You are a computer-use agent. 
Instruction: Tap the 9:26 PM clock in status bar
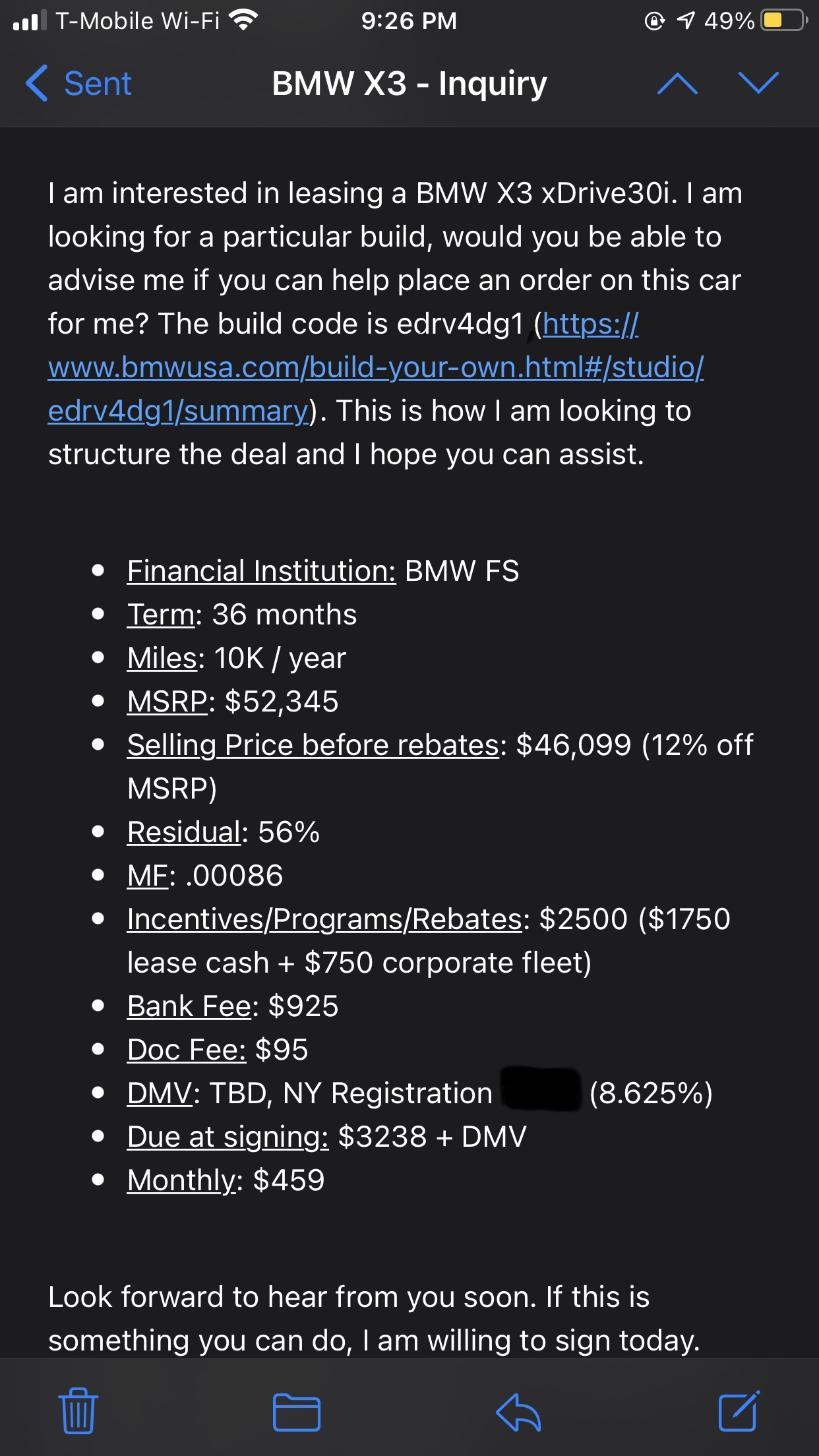point(409,20)
